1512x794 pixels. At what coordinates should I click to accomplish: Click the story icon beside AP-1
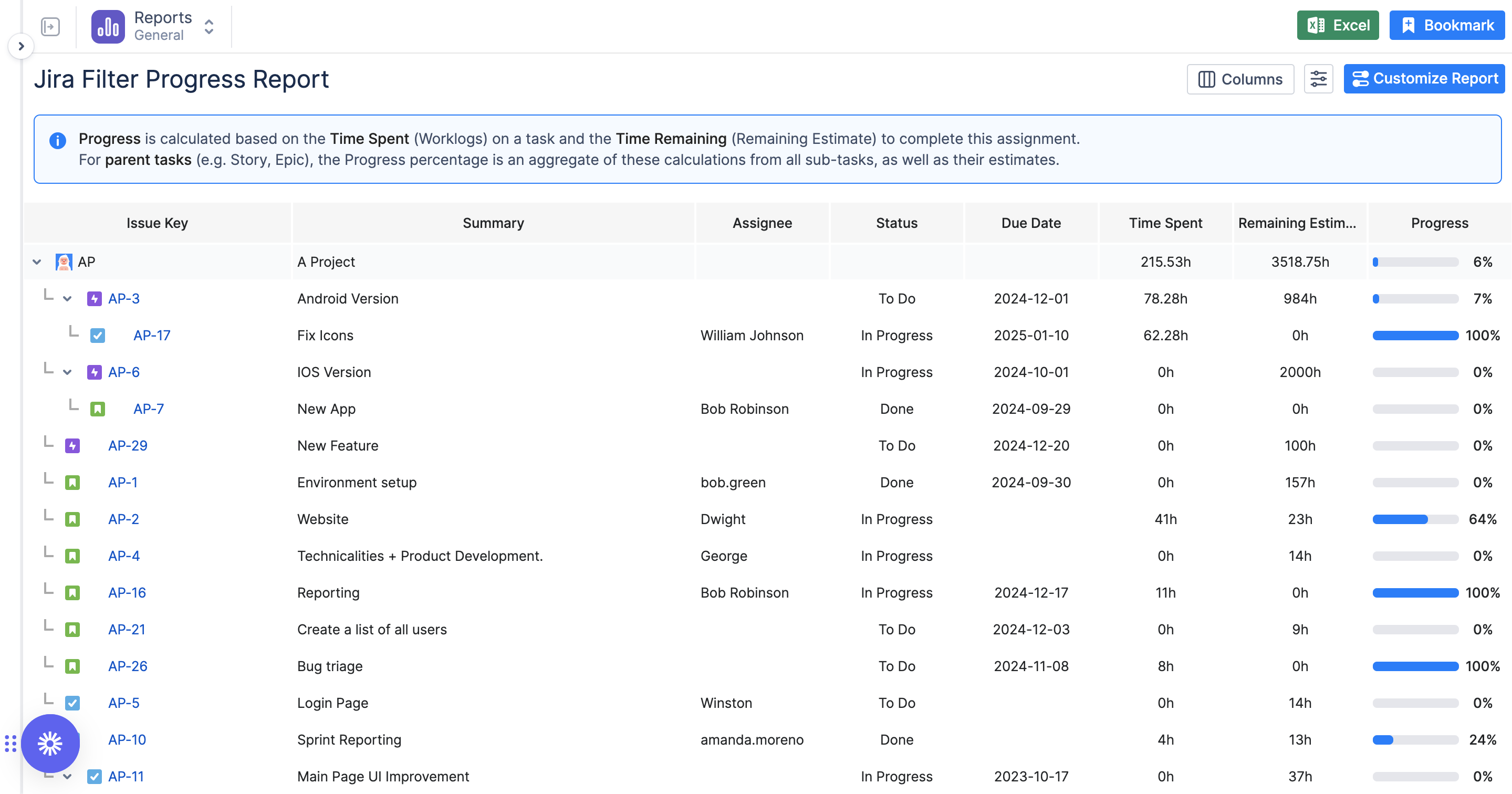(72, 483)
